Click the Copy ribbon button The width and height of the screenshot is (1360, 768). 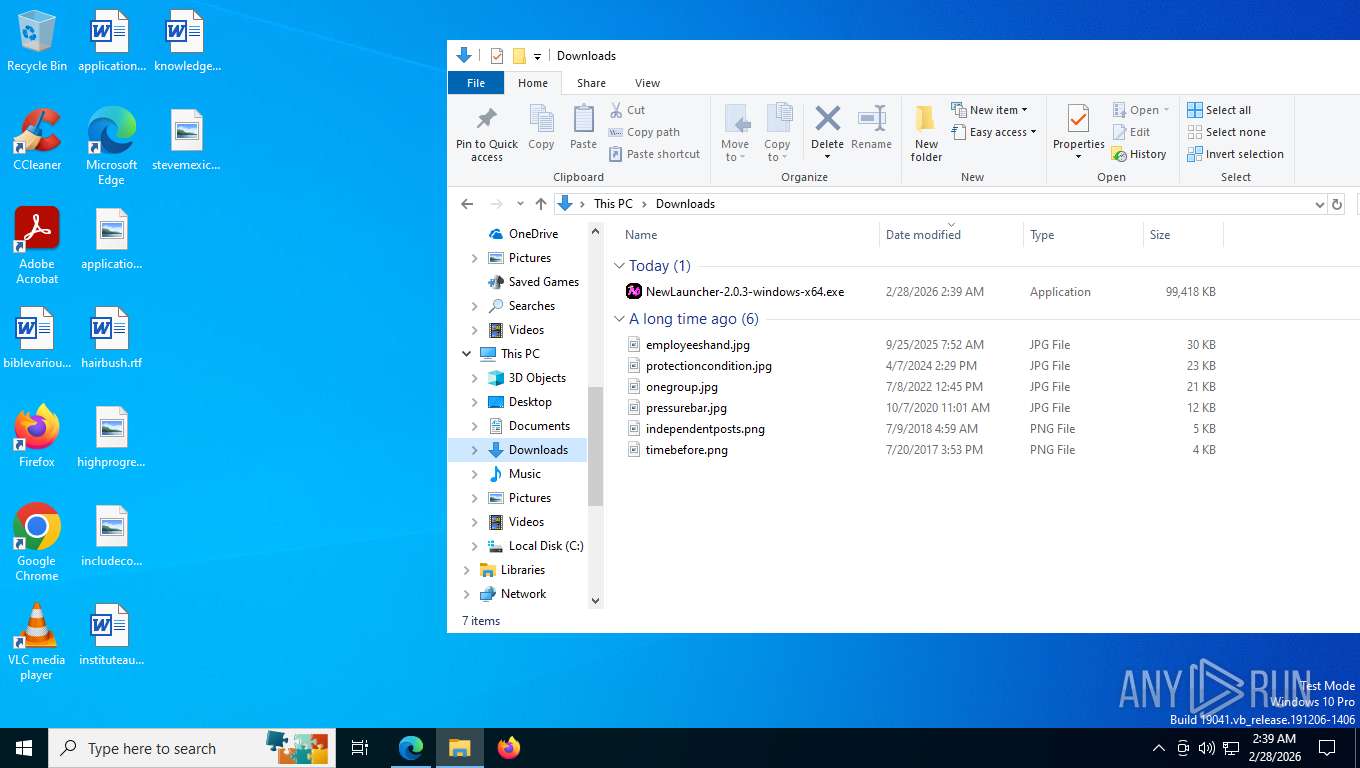pos(541,127)
